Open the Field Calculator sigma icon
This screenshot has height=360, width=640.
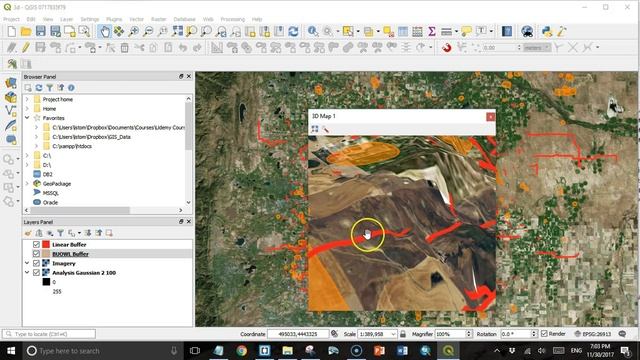(x=432, y=31)
